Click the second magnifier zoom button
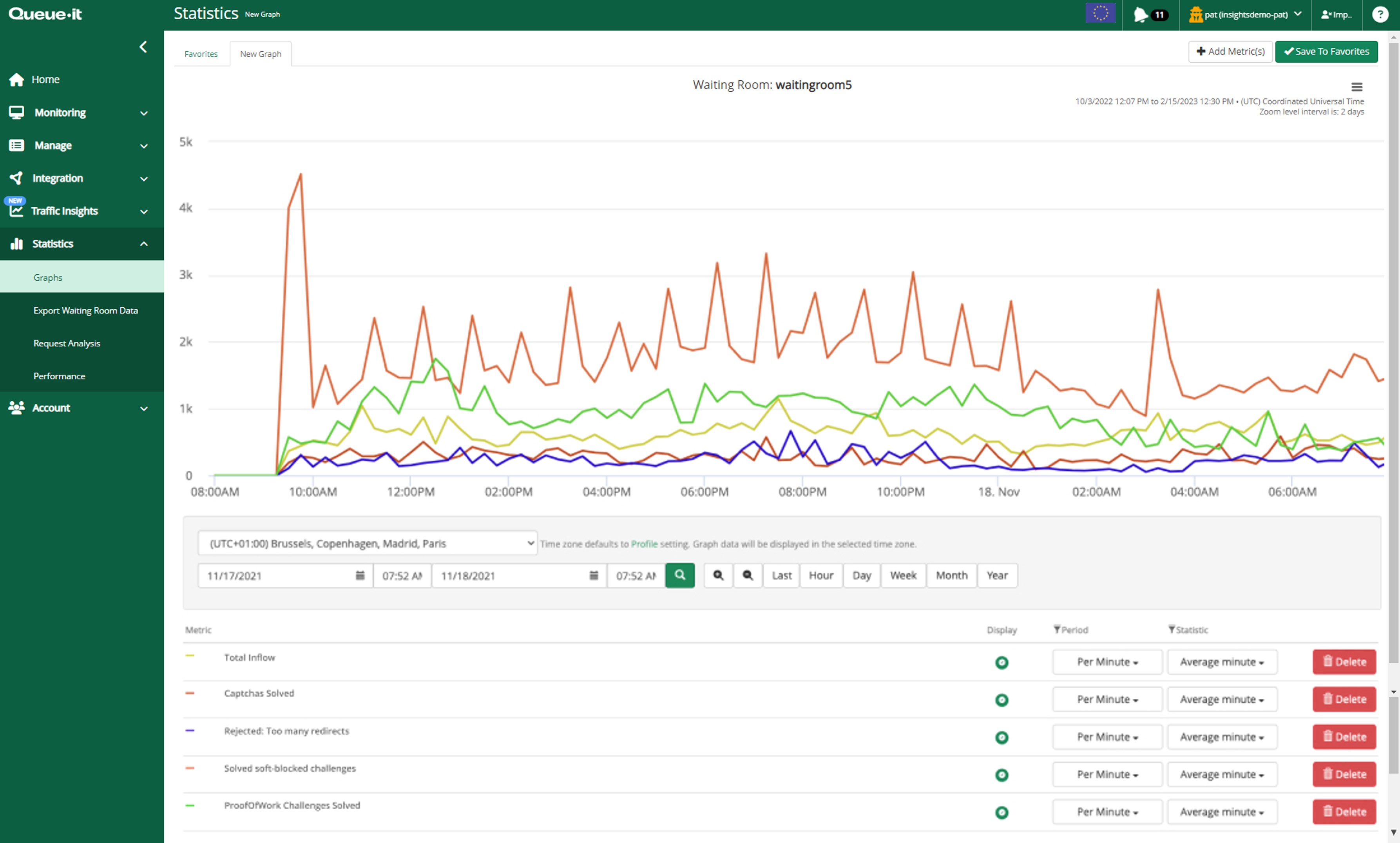The height and width of the screenshot is (843, 1400). click(x=748, y=575)
